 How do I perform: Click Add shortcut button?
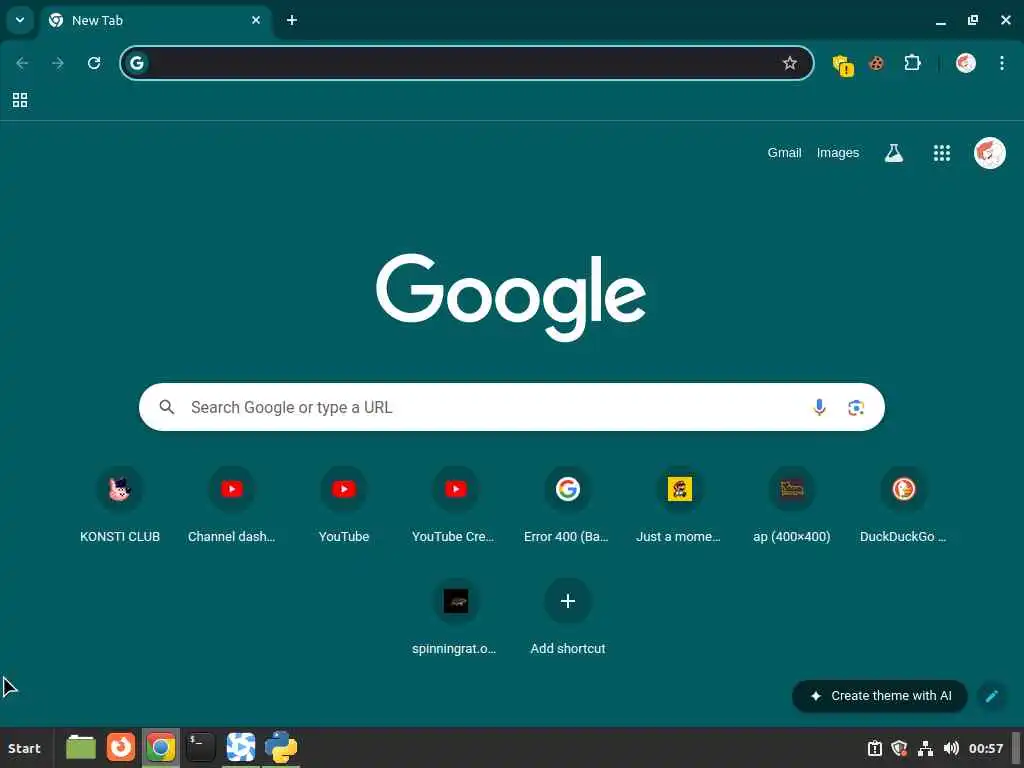[568, 617]
